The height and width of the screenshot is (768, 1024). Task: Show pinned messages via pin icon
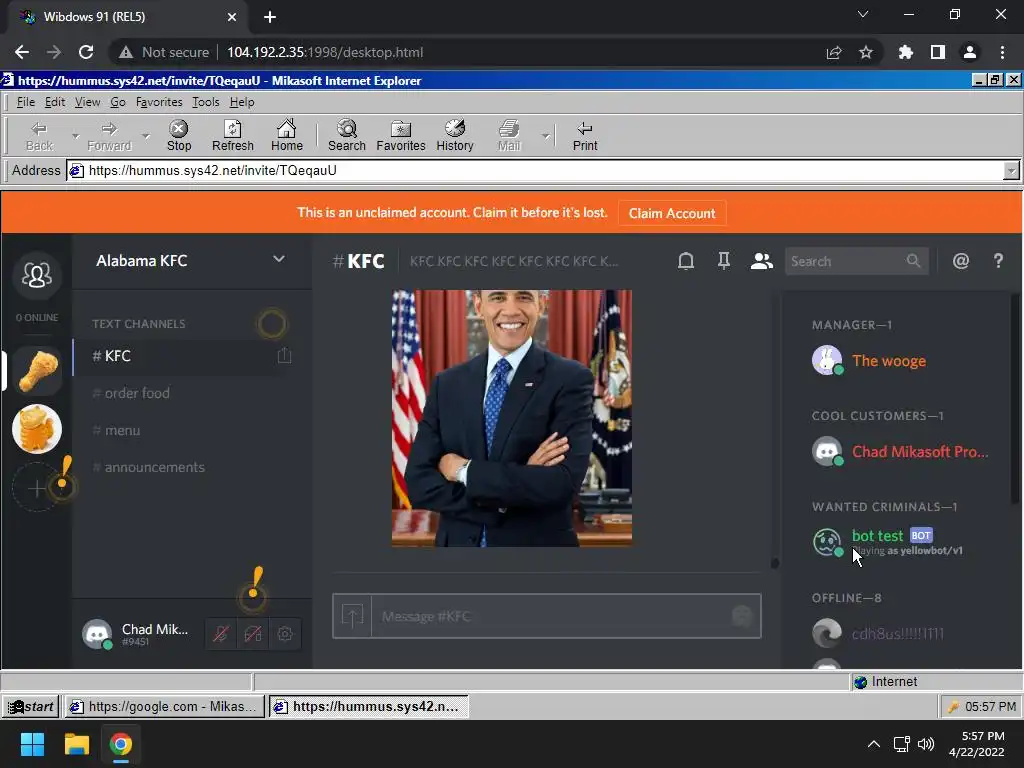724,261
